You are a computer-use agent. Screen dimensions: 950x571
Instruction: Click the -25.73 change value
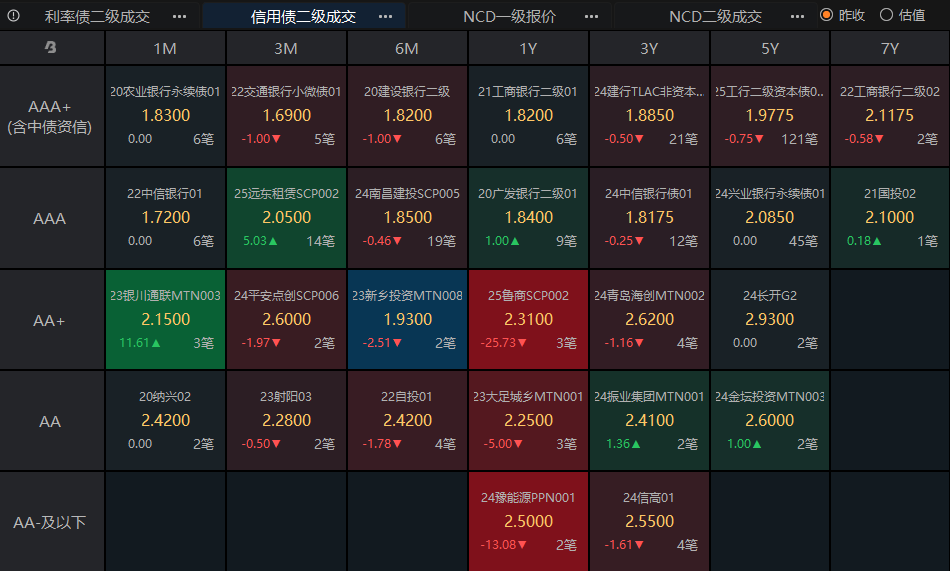[503, 343]
